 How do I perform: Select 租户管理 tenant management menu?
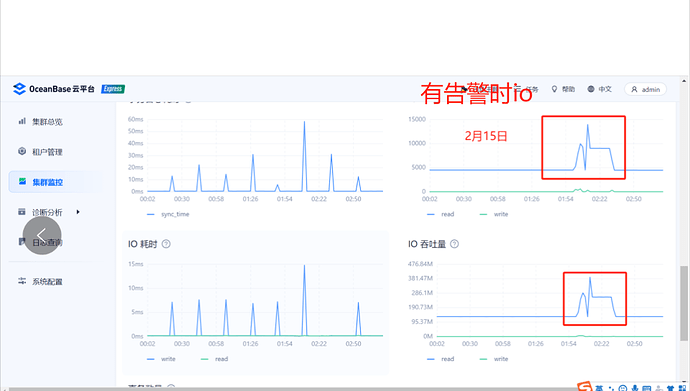coord(47,152)
